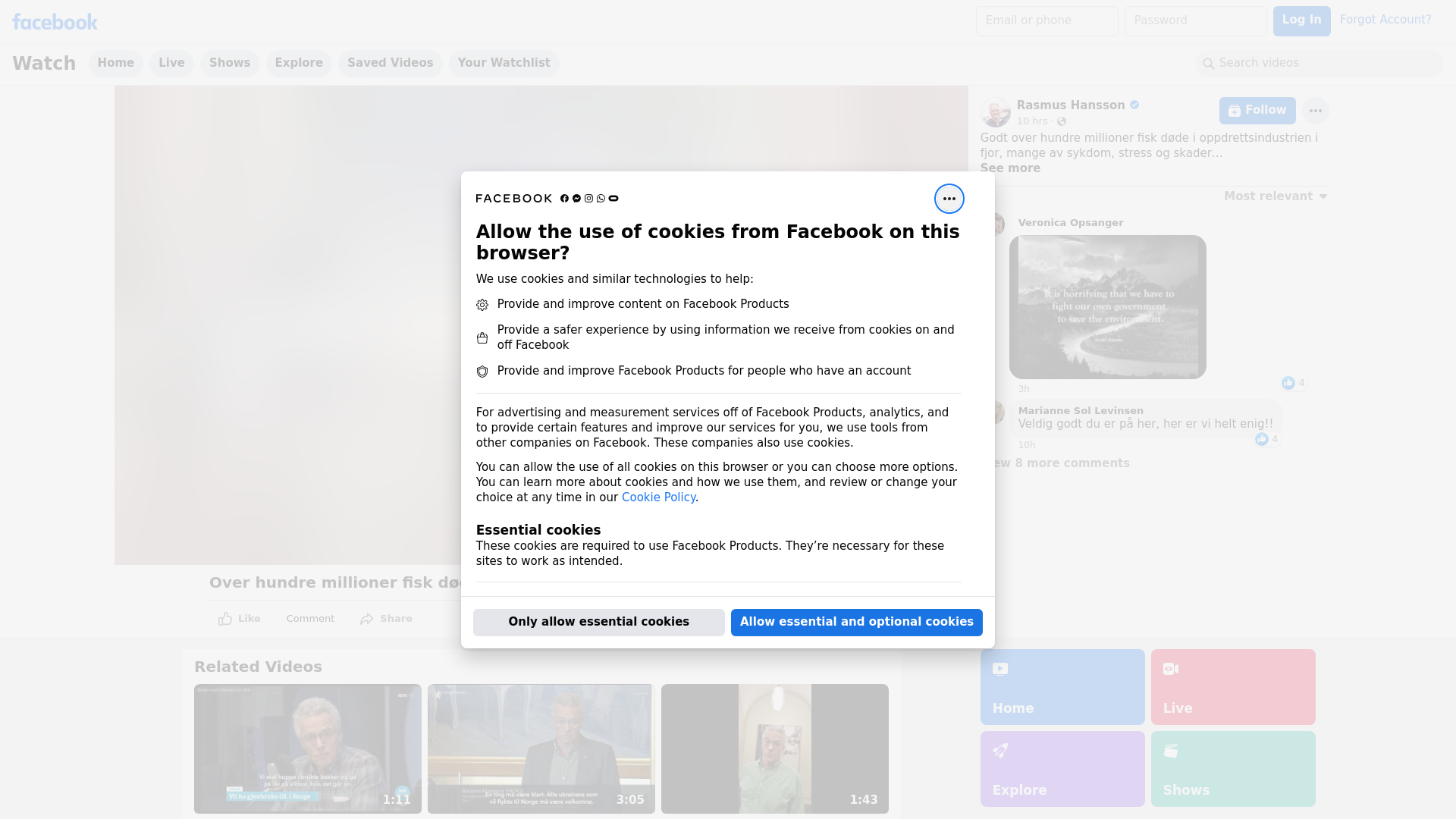Open related video lasting 1:43
Image resolution: width=1456 pixels, height=819 pixels.
[774, 749]
